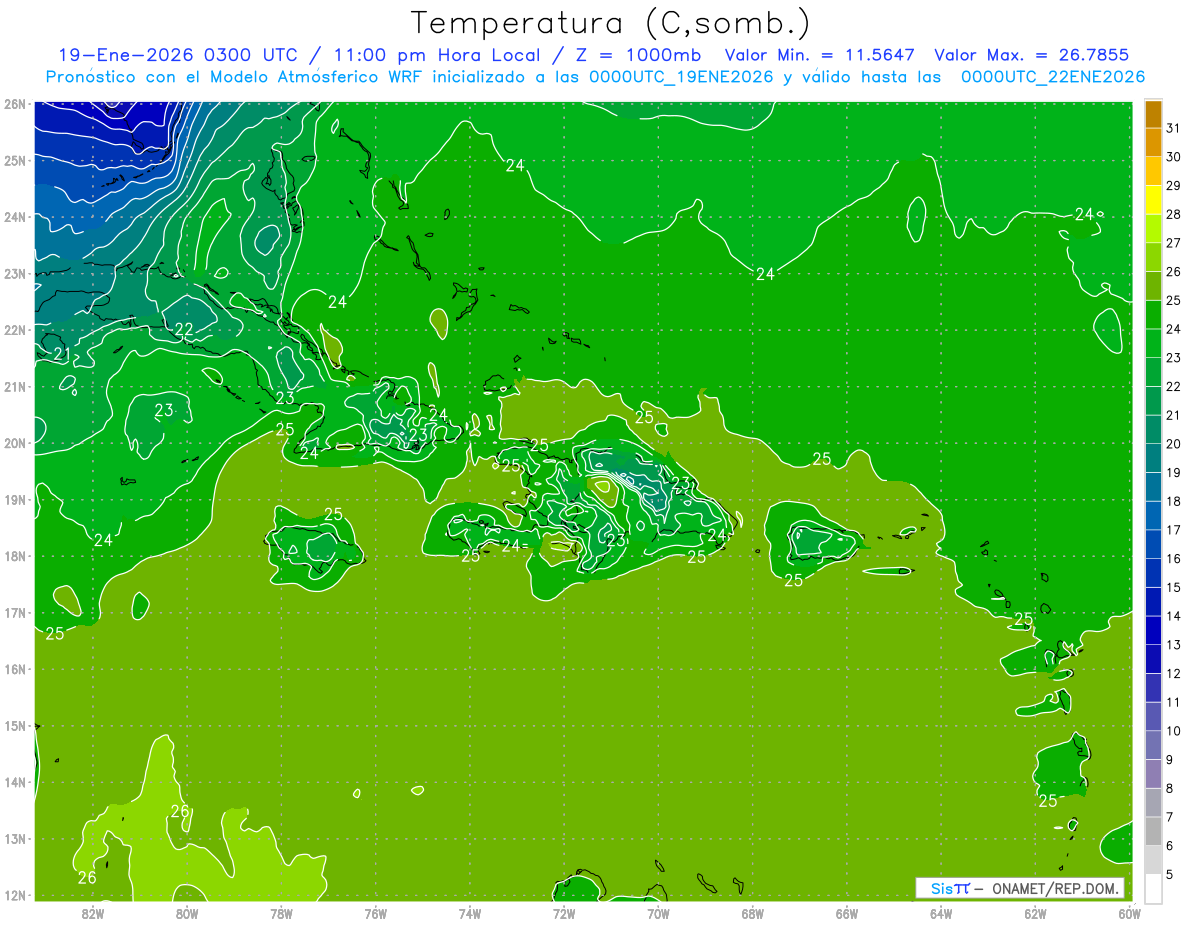Click the legend label "20" on the color scale

(x=1173, y=444)
